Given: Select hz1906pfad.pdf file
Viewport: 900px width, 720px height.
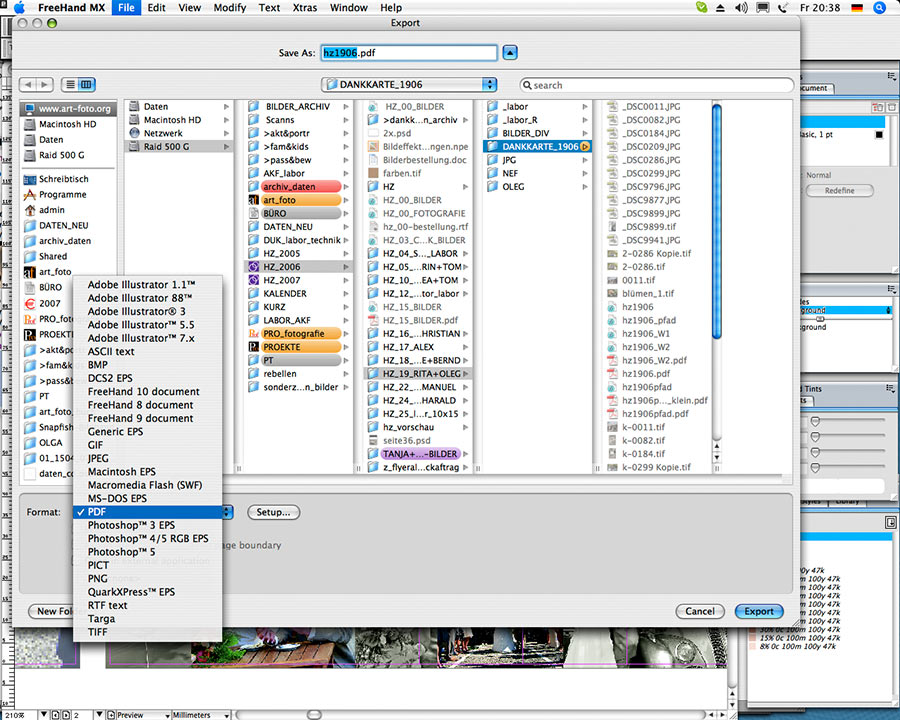Looking at the screenshot, I should coord(655,414).
